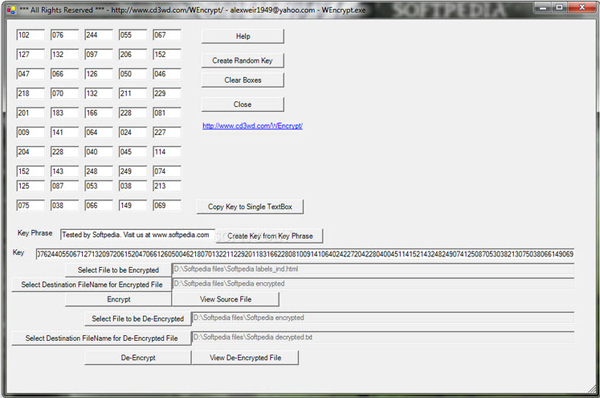Click Copy Key to Single TextBox
This screenshot has height=398, width=600.
click(250, 207)
